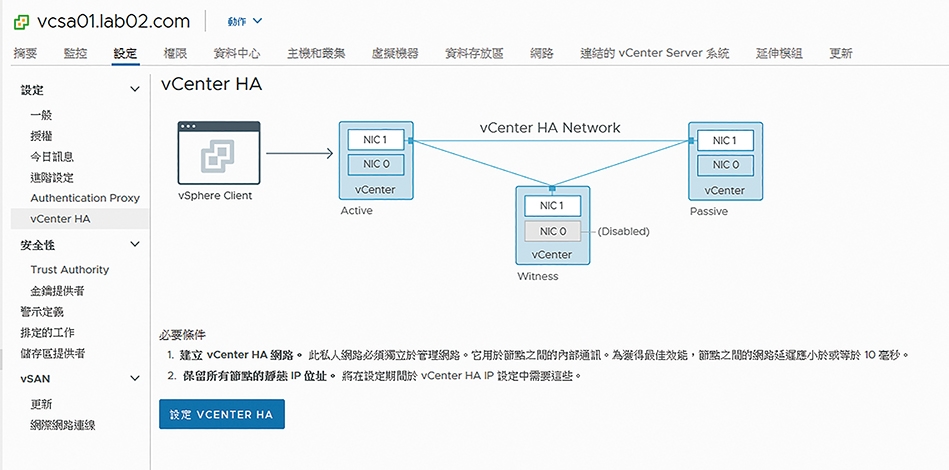This screenshot has width=949, height=470.
Task: Open the 虛擬機器 tab
Action: (395, 53)
